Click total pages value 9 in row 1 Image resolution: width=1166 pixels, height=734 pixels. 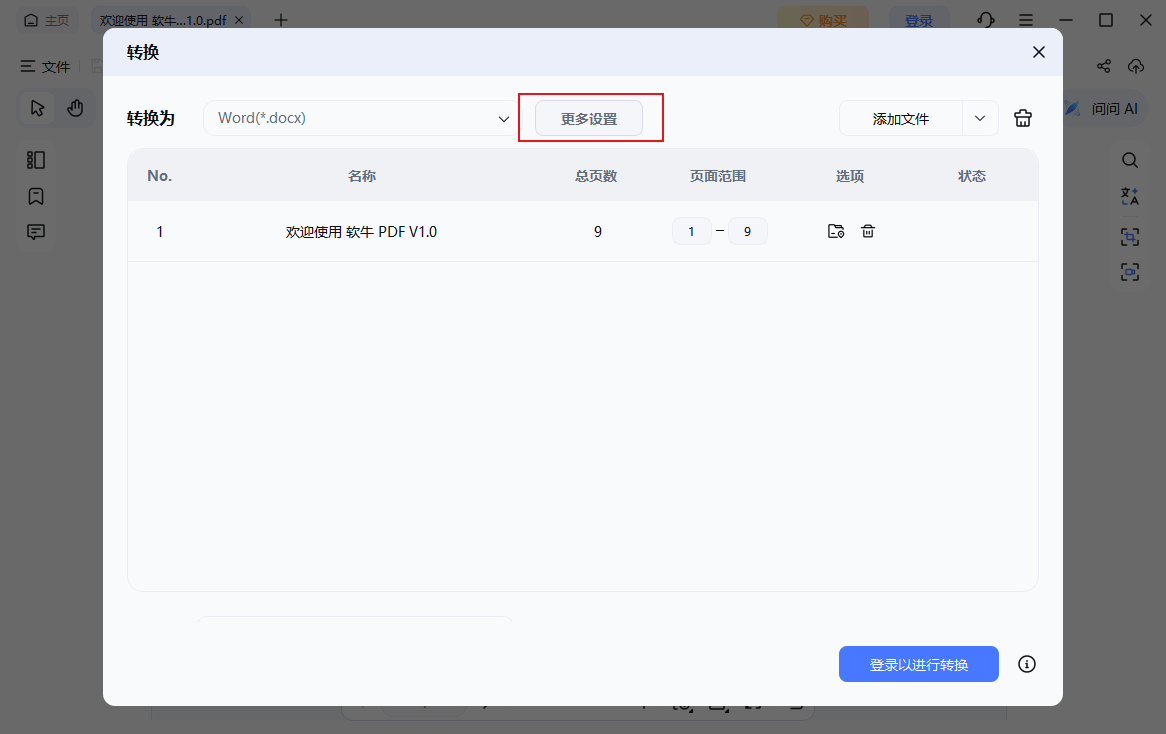point(597,232)
